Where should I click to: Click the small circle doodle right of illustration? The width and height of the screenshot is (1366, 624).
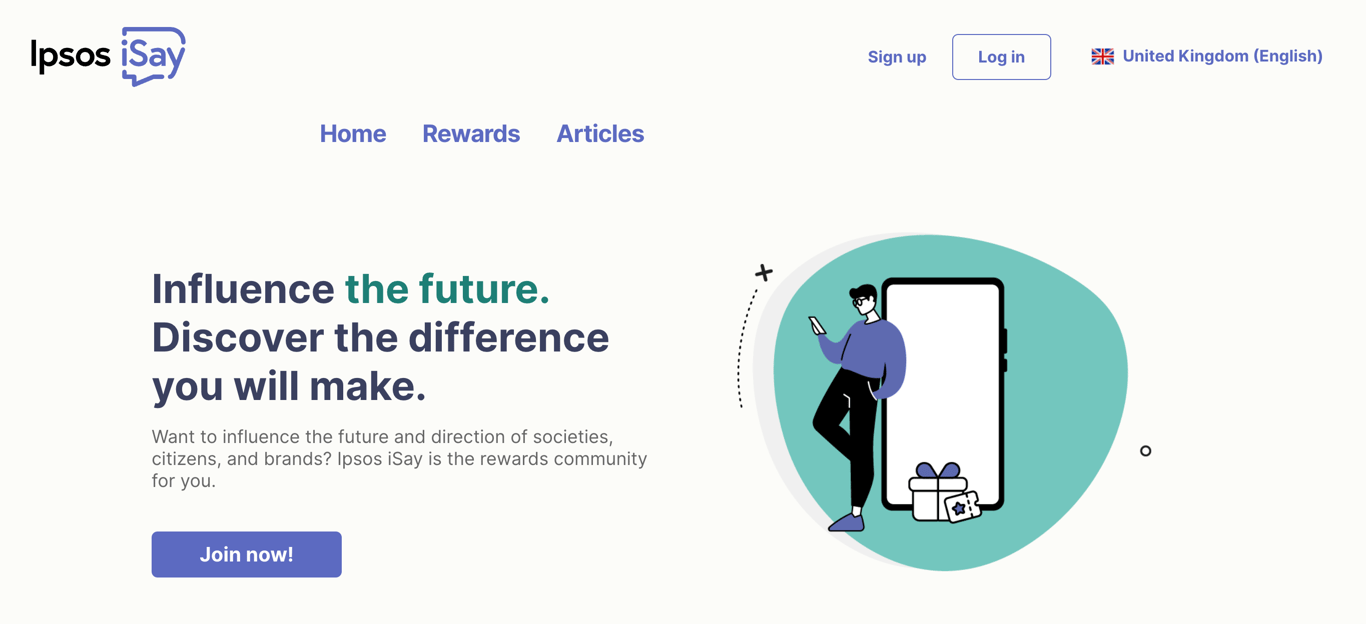click(1145, 451)
